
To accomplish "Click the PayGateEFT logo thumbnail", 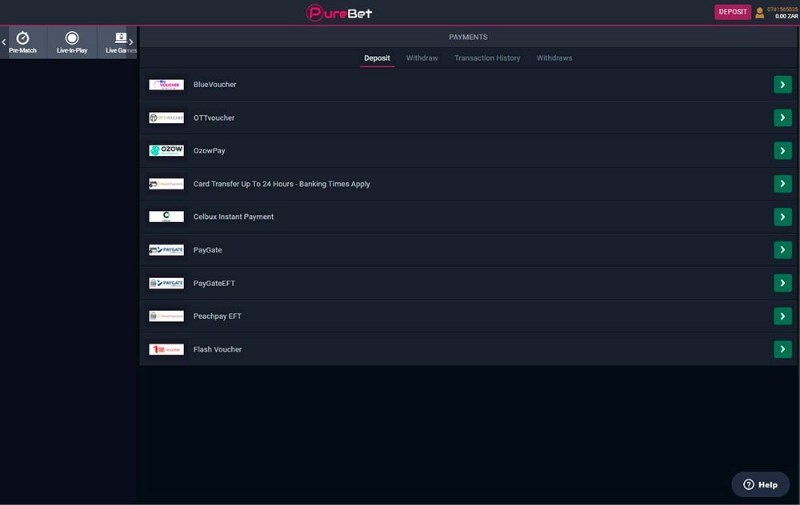I will (x=166, y=283).
